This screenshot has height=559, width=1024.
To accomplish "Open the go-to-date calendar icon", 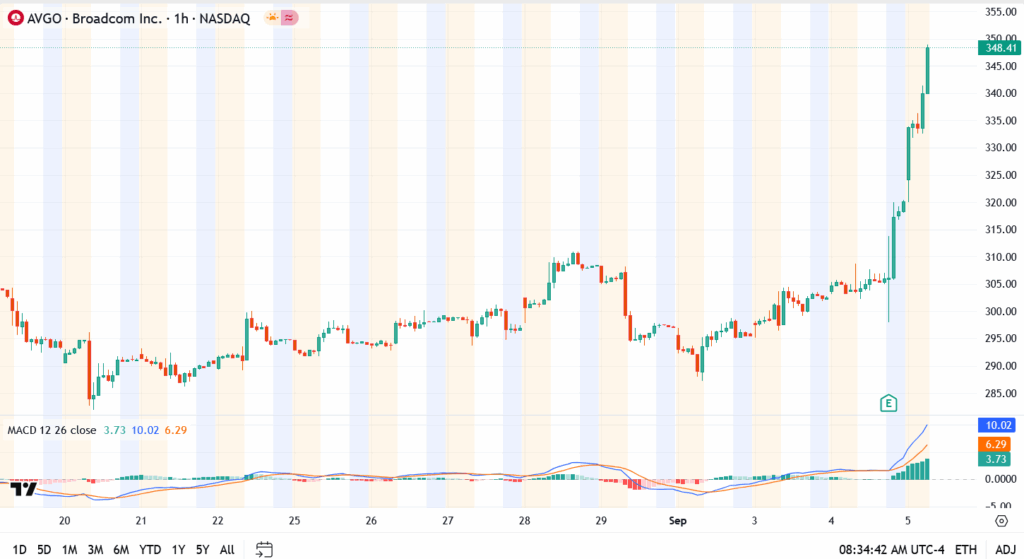I will [264, 548].
